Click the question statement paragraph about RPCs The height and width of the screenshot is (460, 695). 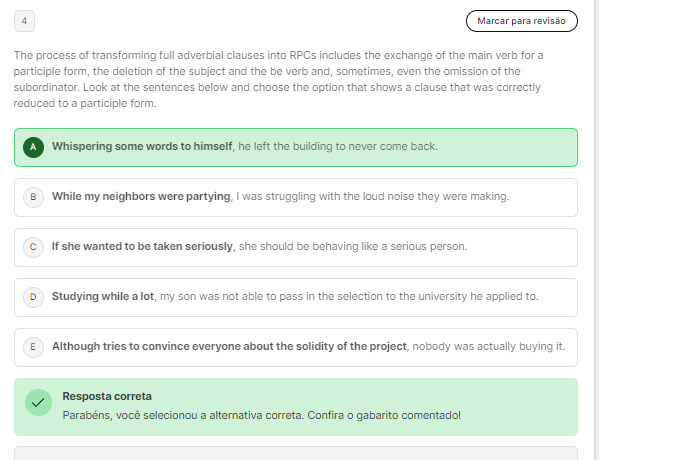[x=280, y=79]
